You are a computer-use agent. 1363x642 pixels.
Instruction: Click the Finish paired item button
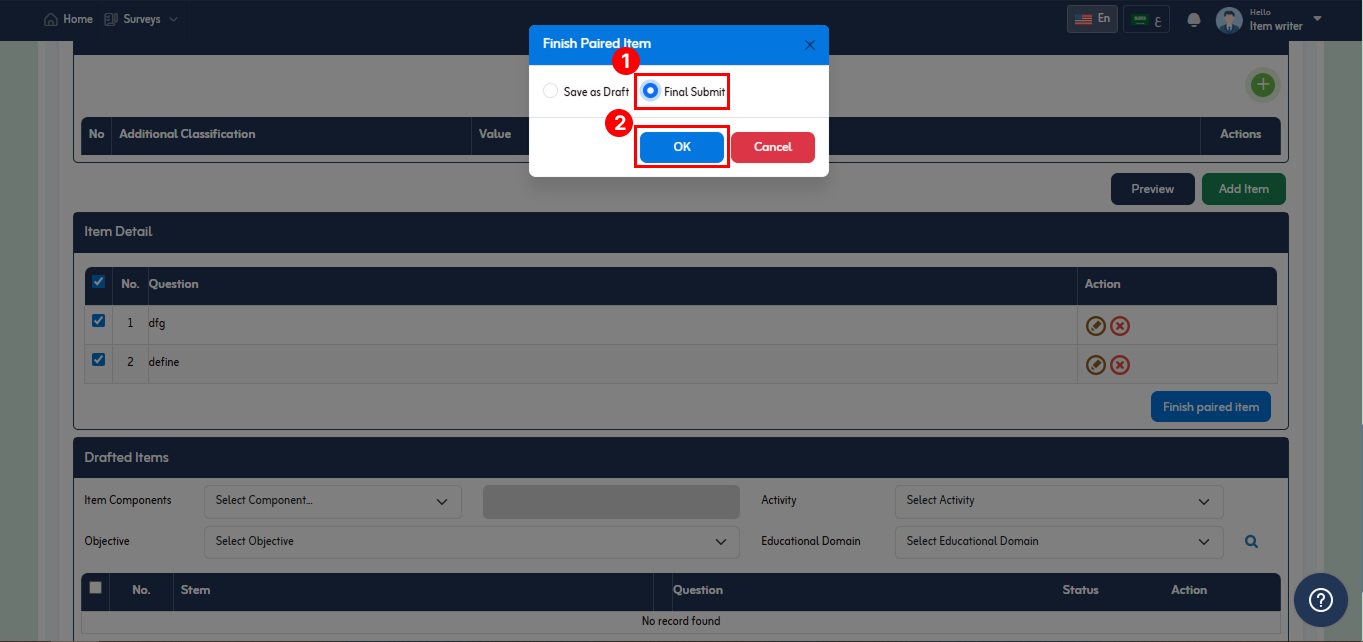(1211, 407)
